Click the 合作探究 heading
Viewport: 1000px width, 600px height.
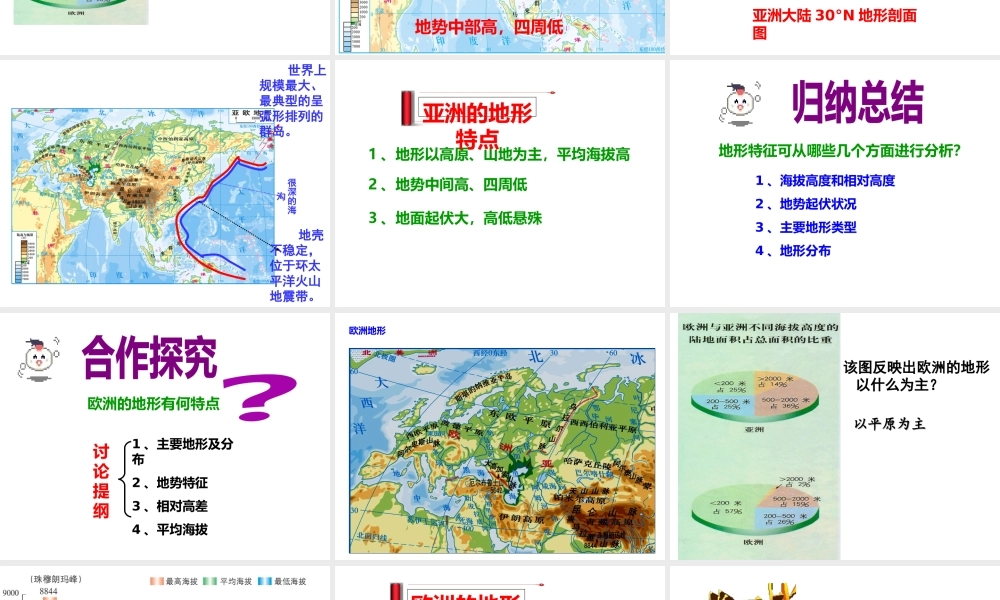point(150,357)
